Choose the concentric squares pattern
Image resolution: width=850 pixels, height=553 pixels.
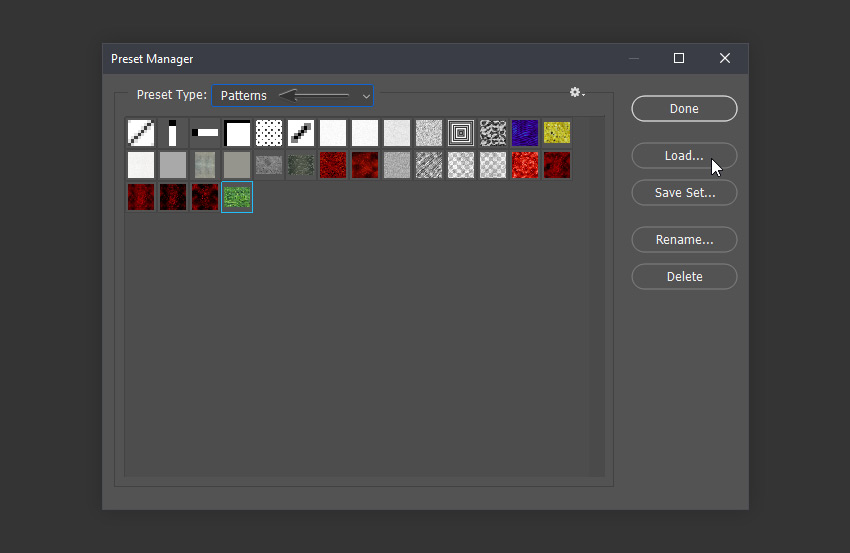[x=461, y=133]
